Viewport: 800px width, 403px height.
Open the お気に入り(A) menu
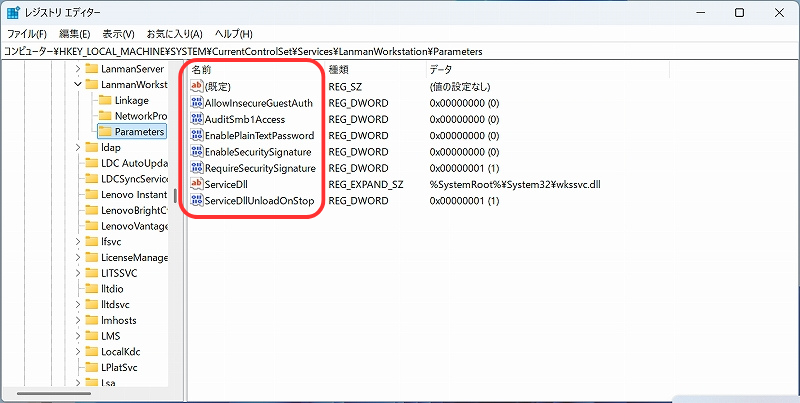click(x=173, y=34)
